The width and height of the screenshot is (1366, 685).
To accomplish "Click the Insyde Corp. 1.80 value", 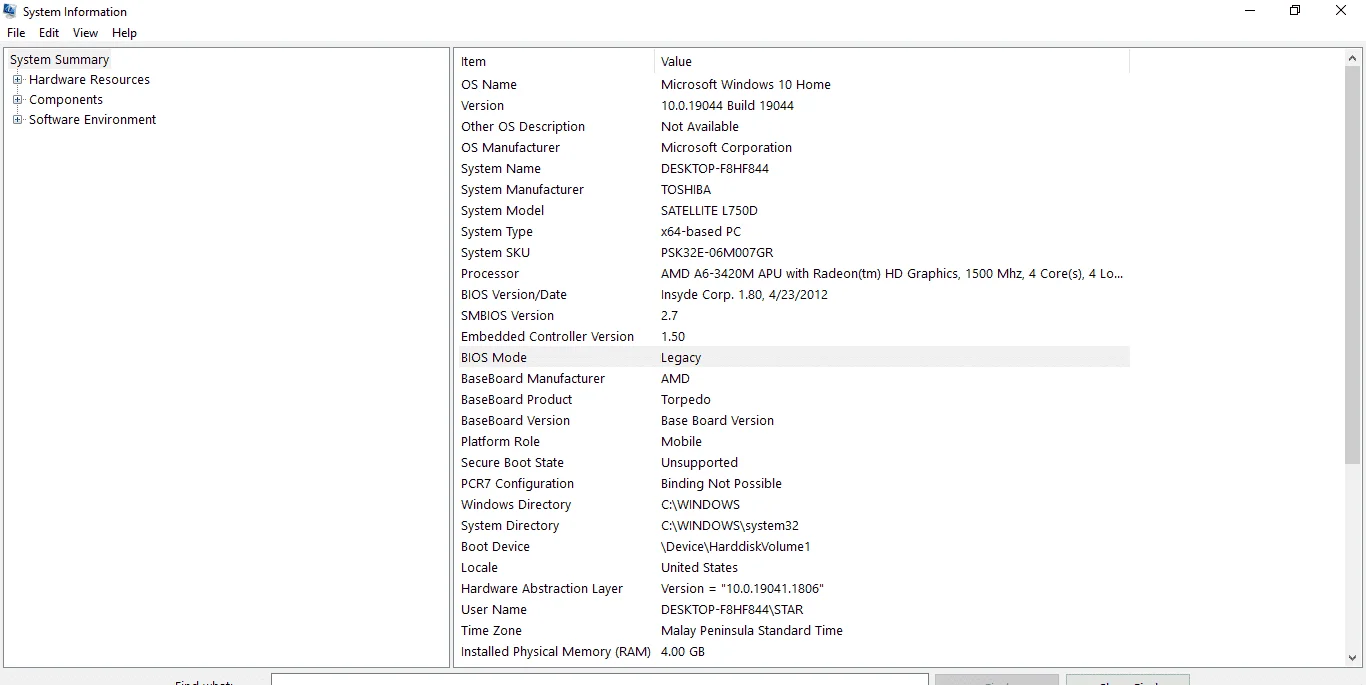I will (744, 295).
